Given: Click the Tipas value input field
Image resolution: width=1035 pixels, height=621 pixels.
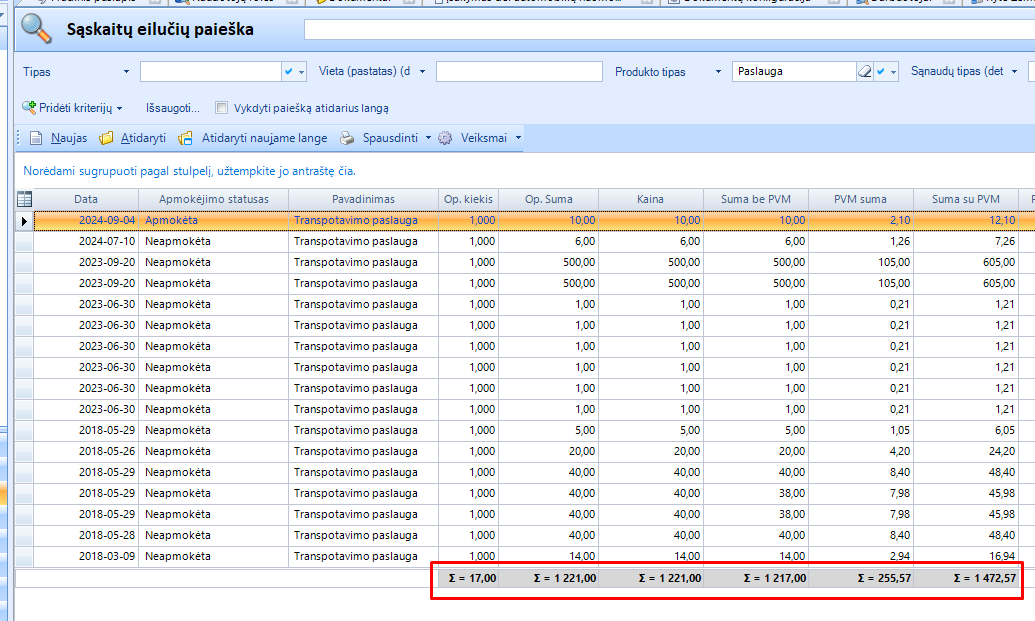Looking at the screenshot, I should coord(211,71).
